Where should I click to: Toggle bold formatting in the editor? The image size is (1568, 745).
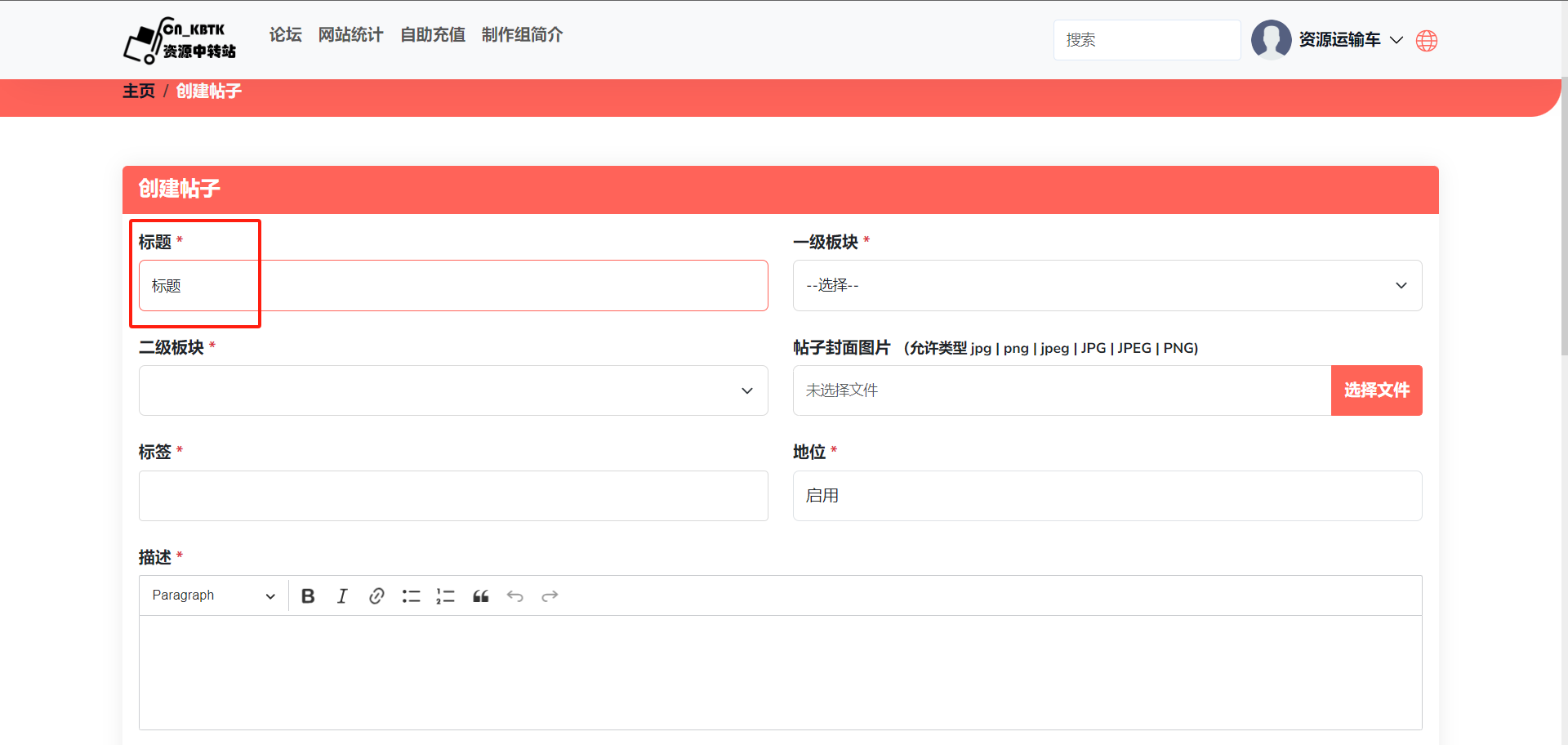point(308,596)
